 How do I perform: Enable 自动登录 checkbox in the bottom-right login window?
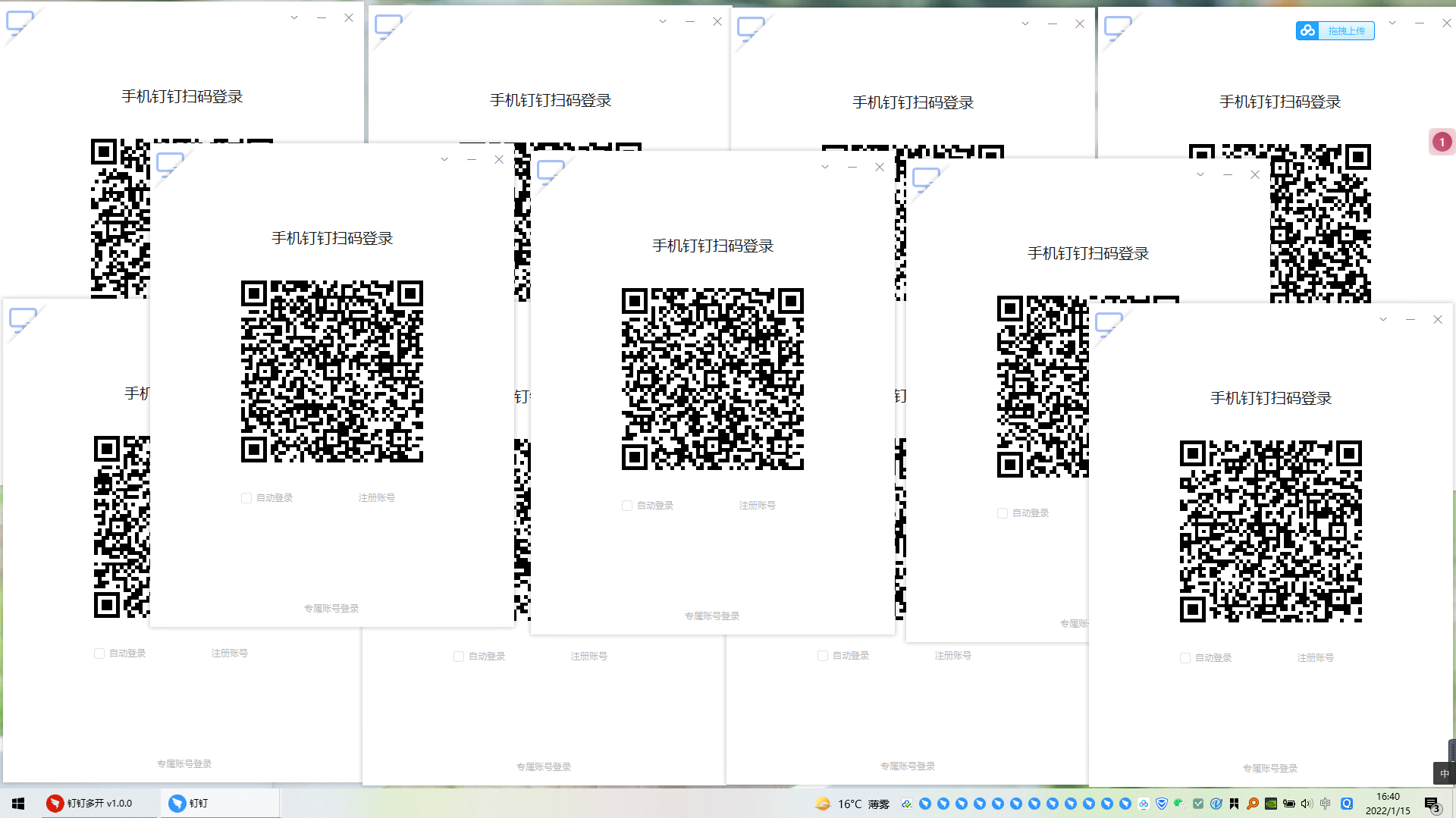coord(1185,658)
